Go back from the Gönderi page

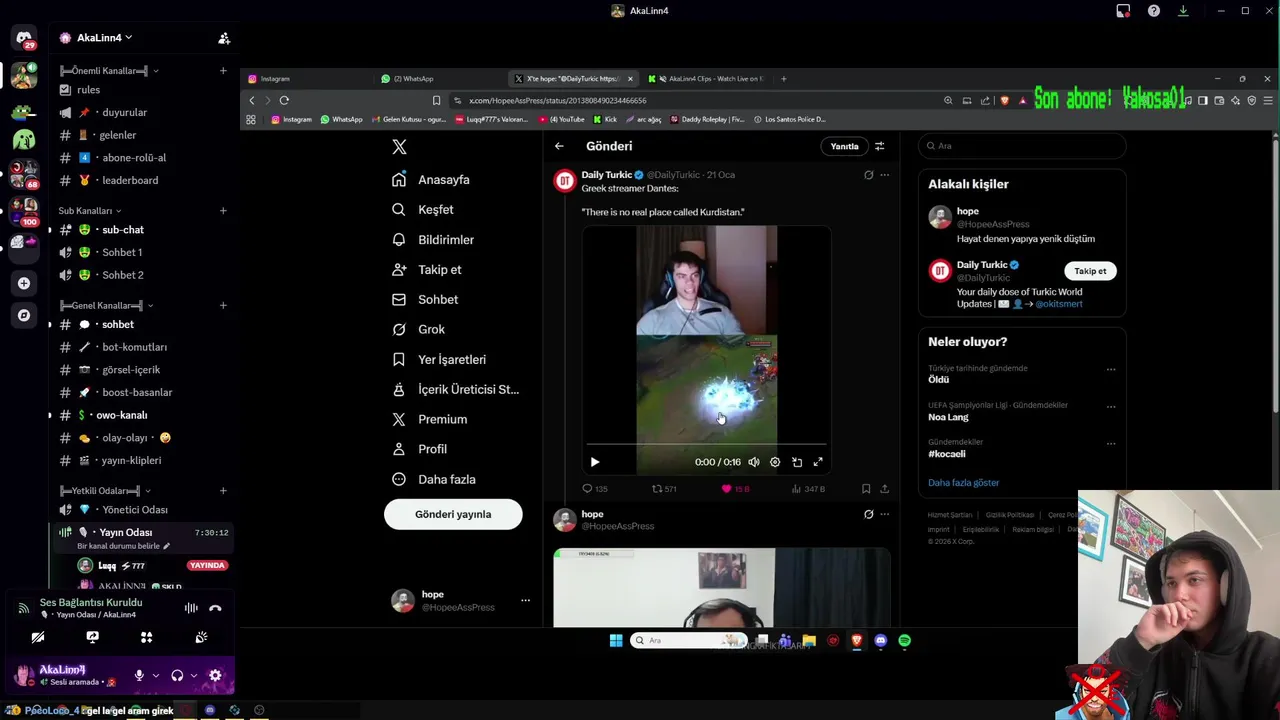click(559, 146)
